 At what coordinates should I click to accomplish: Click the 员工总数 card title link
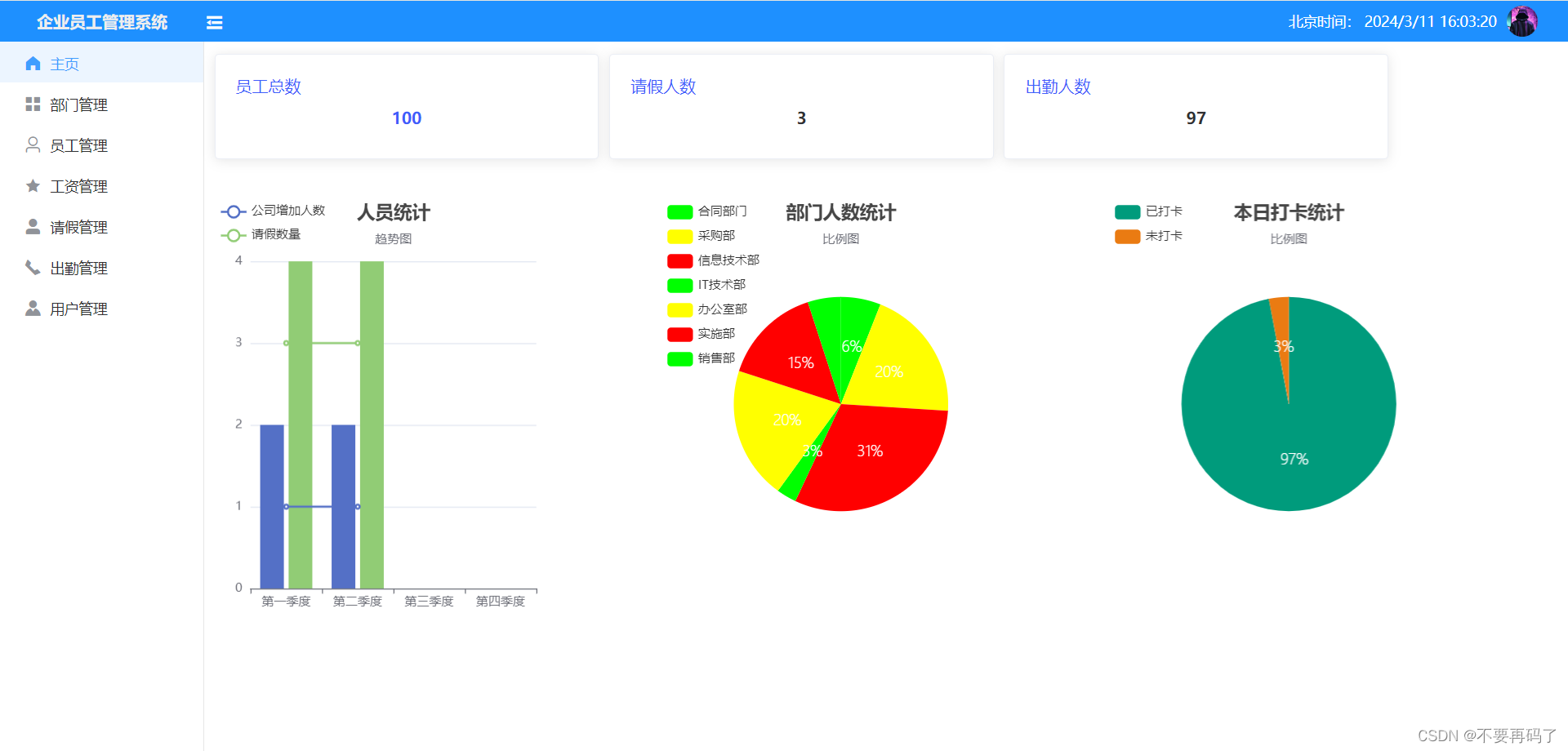268,87
